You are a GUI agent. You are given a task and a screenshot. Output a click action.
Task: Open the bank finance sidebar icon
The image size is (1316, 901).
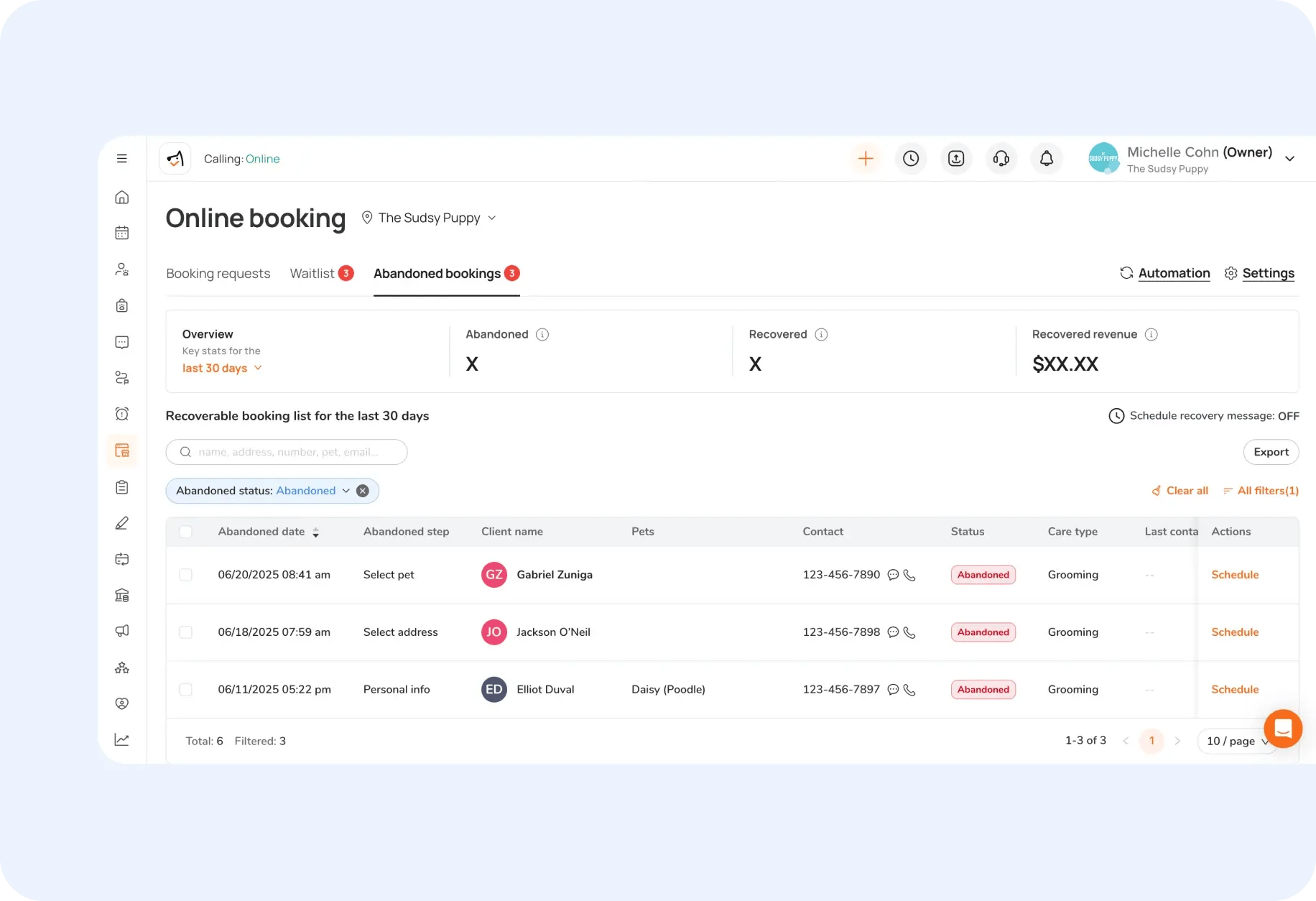click(122, 595)
